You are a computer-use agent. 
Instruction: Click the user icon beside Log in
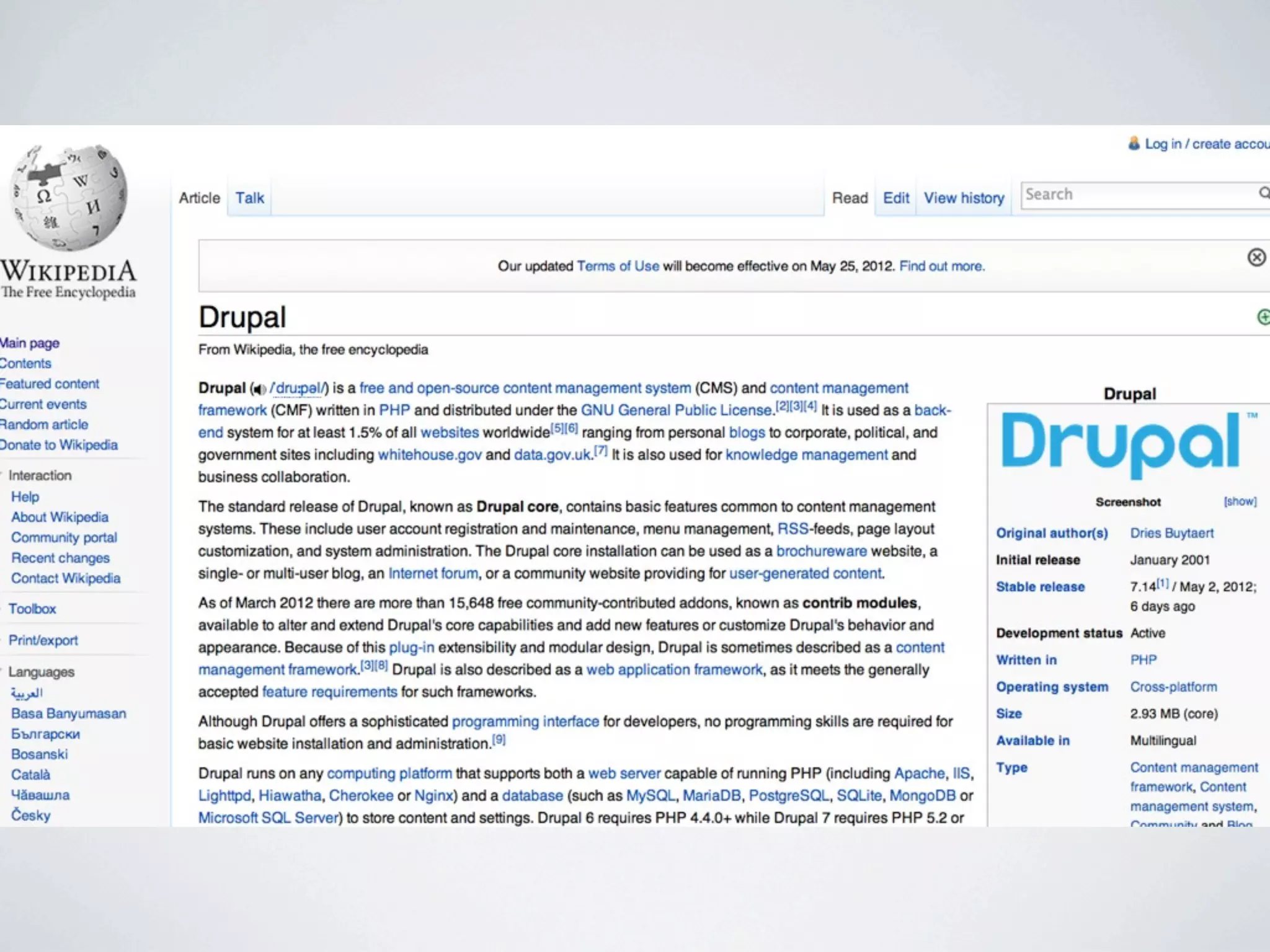(x=1134, y=144)
